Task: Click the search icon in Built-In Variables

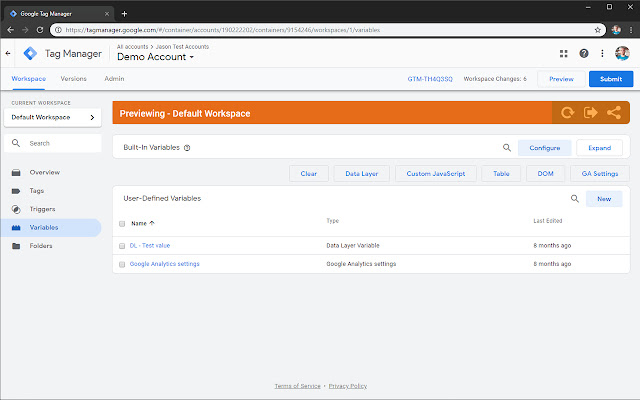Action: pos(507,148)
